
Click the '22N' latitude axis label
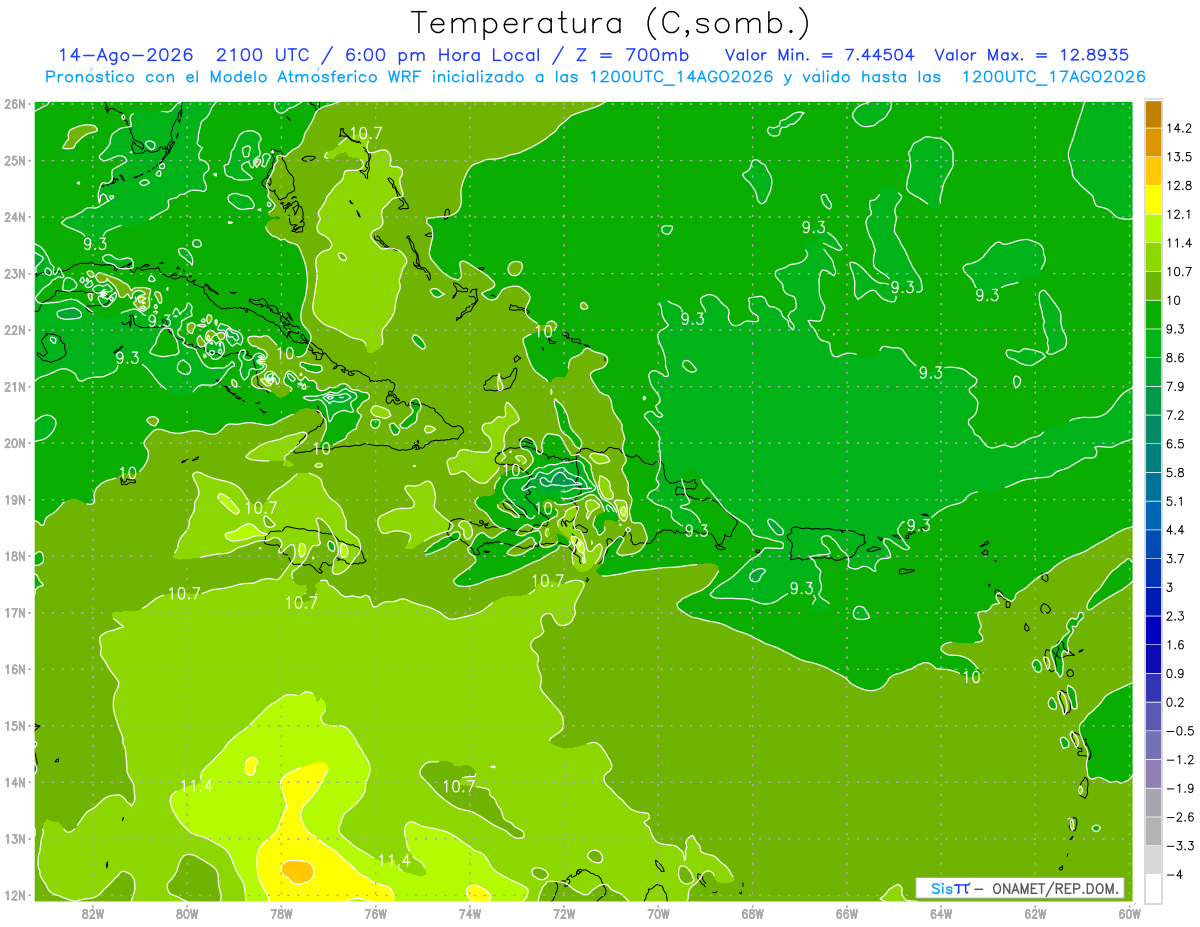click(x=14, y=330)
